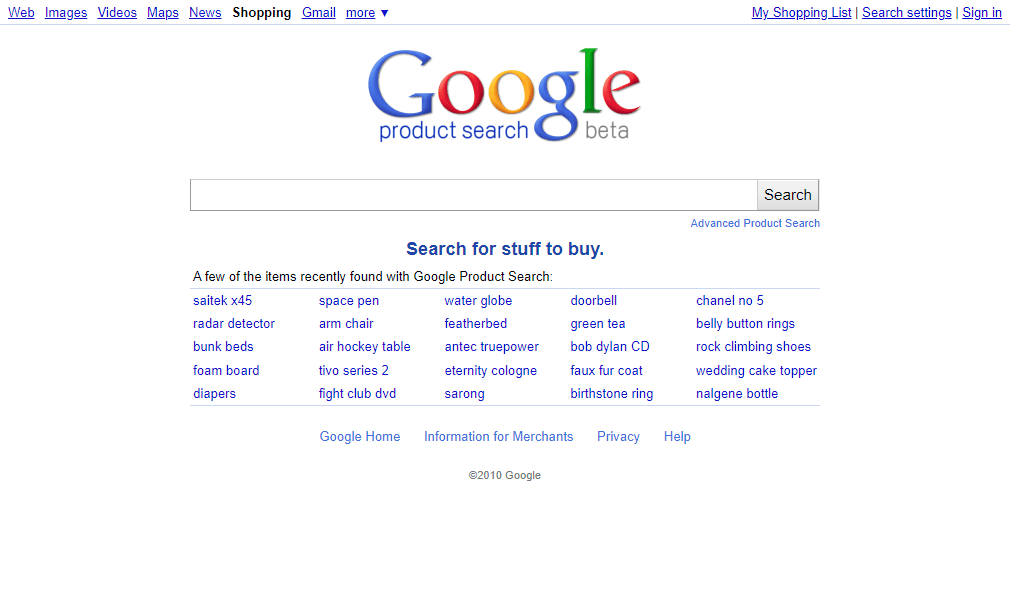Screen dimensions: 1010x600
Task: Expand the "more" dropdown in top navigation
Action: coord(367,13)
